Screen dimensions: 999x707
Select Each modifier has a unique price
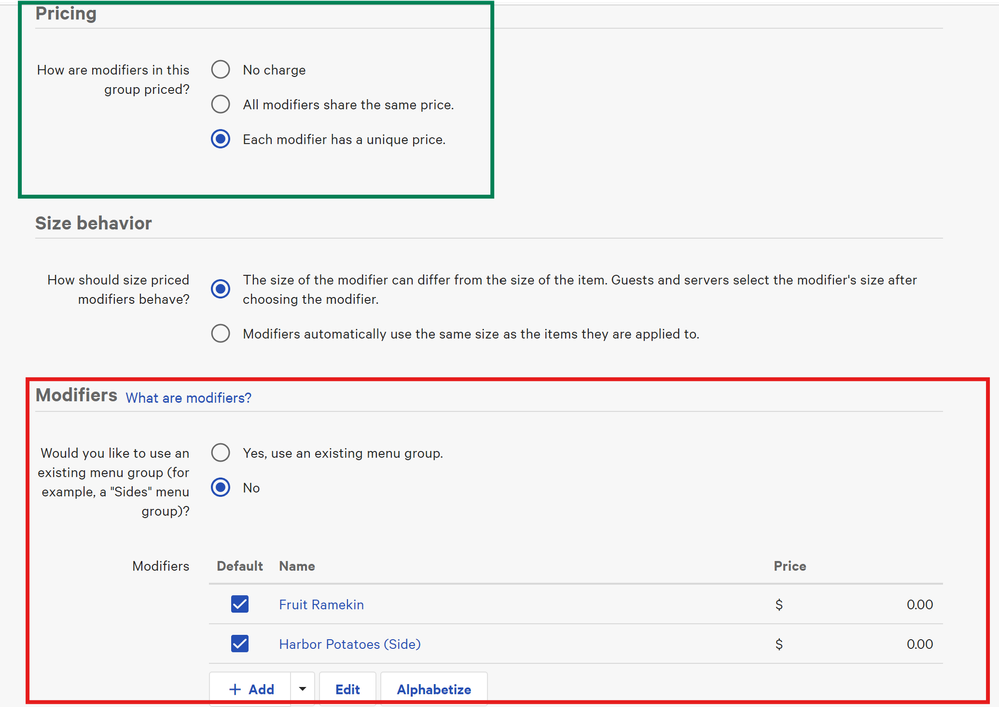(221, 140)
